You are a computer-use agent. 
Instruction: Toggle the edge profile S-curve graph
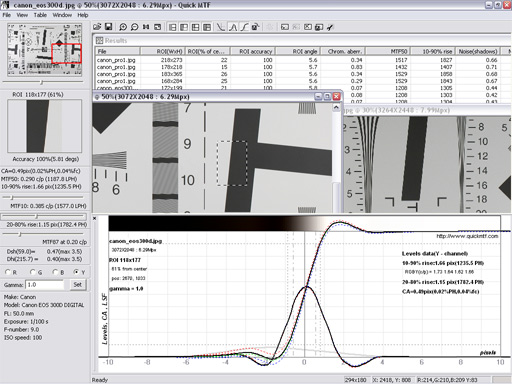tap(244, 27)
